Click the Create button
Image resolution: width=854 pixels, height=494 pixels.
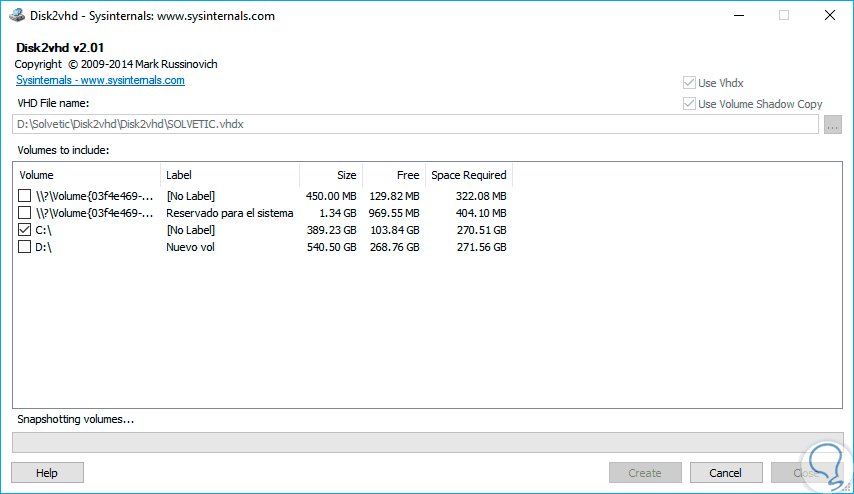click(x=645, y=473)
